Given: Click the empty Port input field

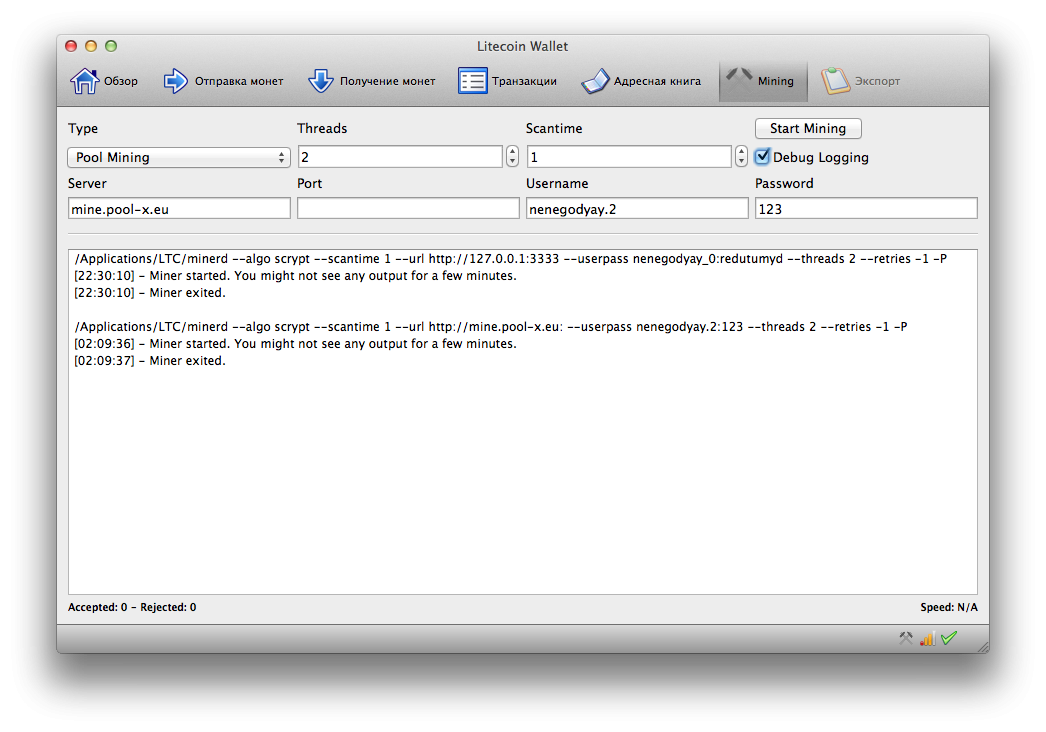Looking at the screenshot, I should tap(408, 208).
